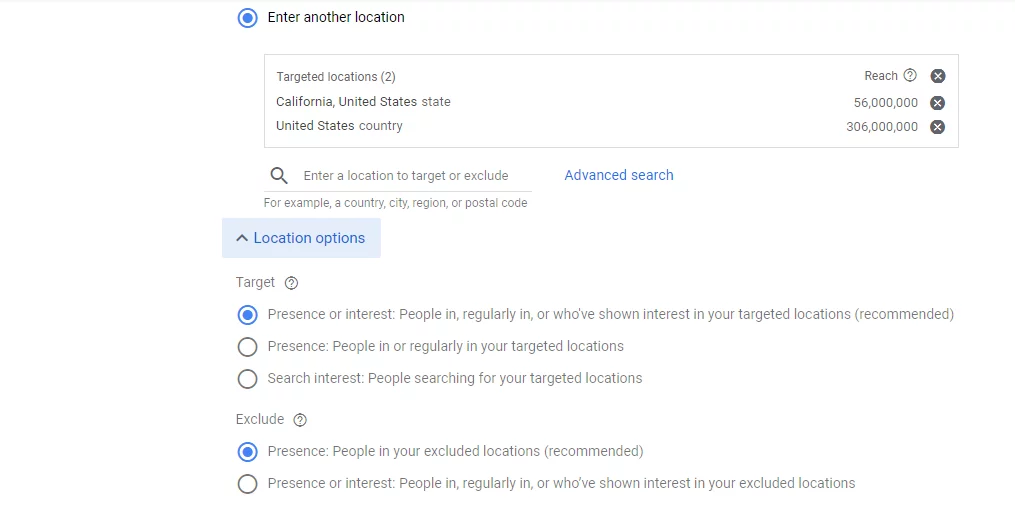Image resolution: width=1015 pixels, height=511 pixels.
Task: Choose Presence: People in or regularly in
Action: pyautogui.click(x=247, y=346)
